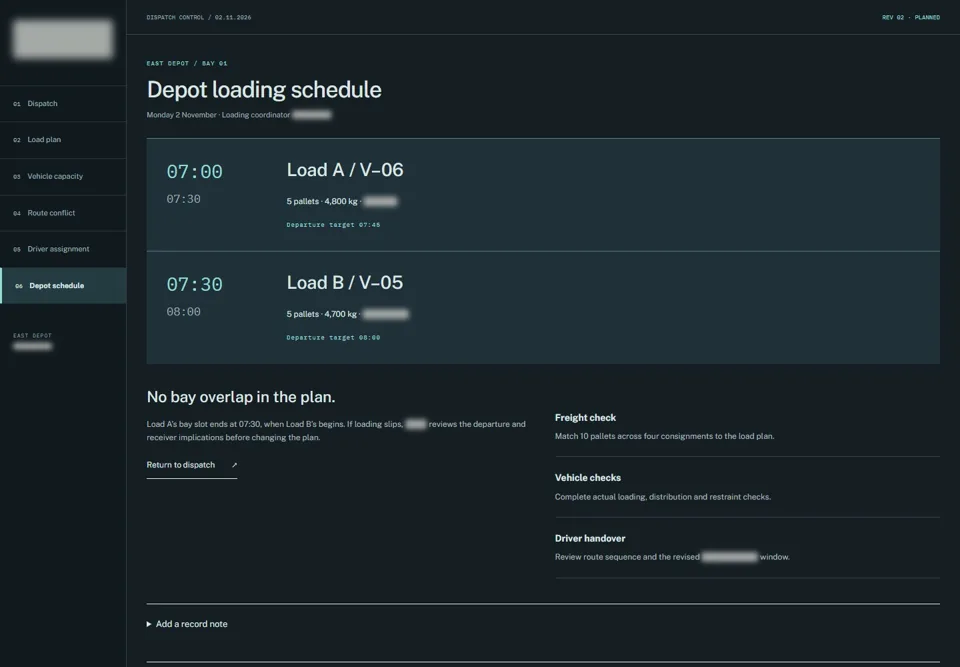
Task: Navigate to Driver assignment
Action: [x=63, y=249]
